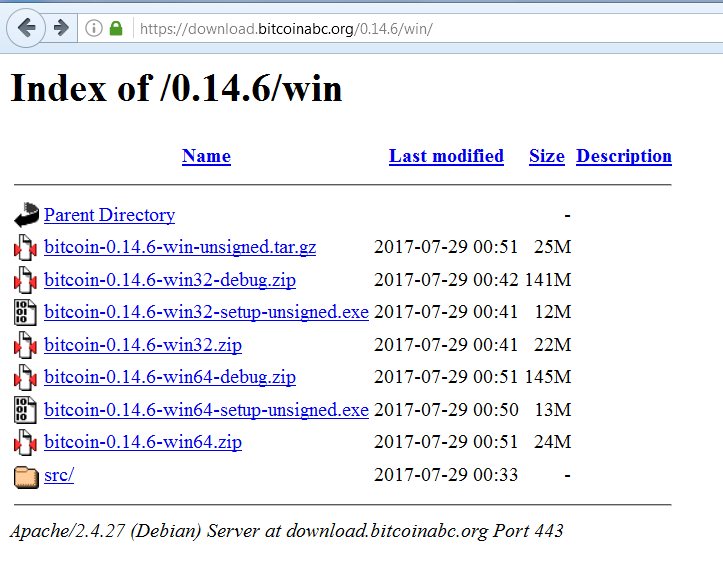Click the browser back arrow button
Image resolution: width=723 pixels, height=588 pixels.
point(26,28)
